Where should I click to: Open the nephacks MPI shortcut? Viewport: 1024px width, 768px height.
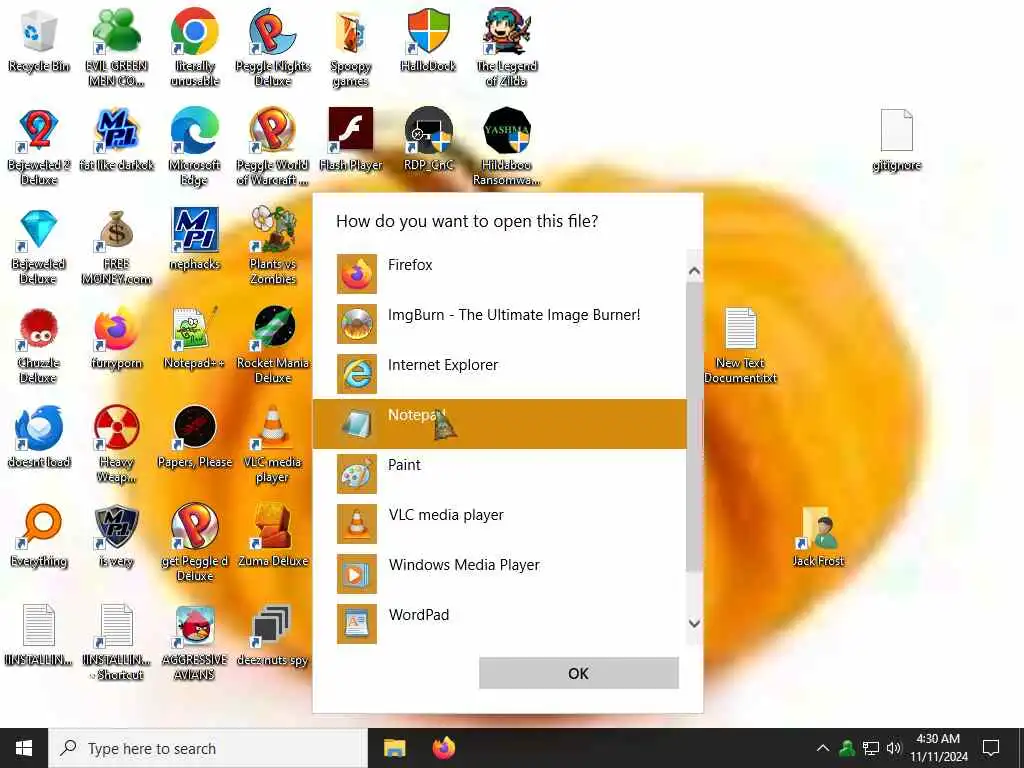pyautogui.click(x=194, y=239)
